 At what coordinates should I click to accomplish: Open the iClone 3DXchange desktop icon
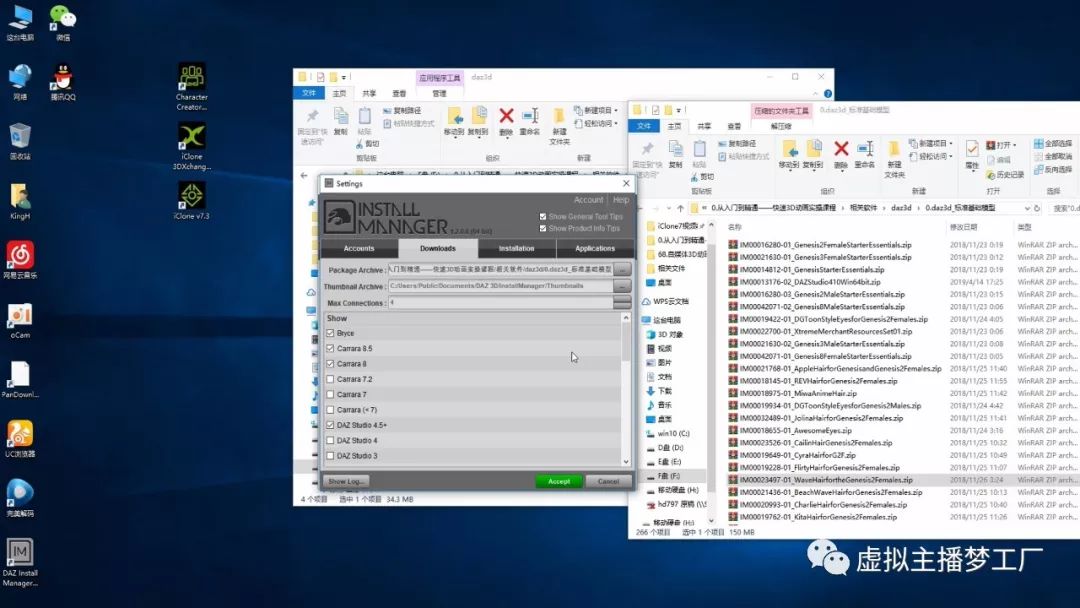[x=191, y=146]
